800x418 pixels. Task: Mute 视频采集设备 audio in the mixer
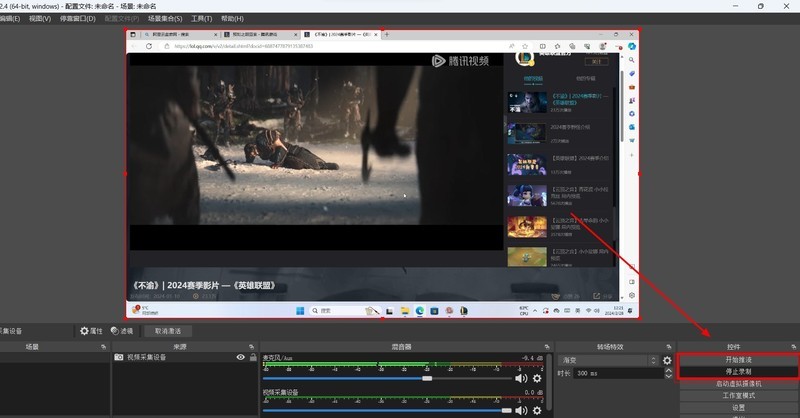(x=521, y=410)
